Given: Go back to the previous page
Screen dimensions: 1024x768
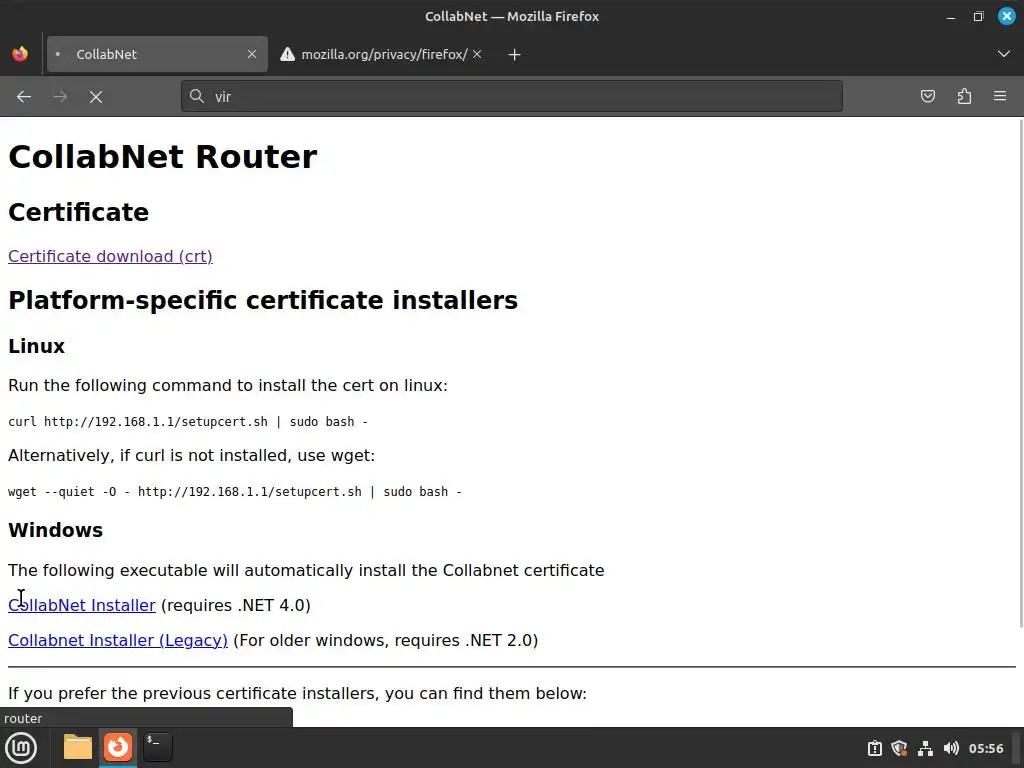Looking at the screenshot, I should [x=24, y=97].
